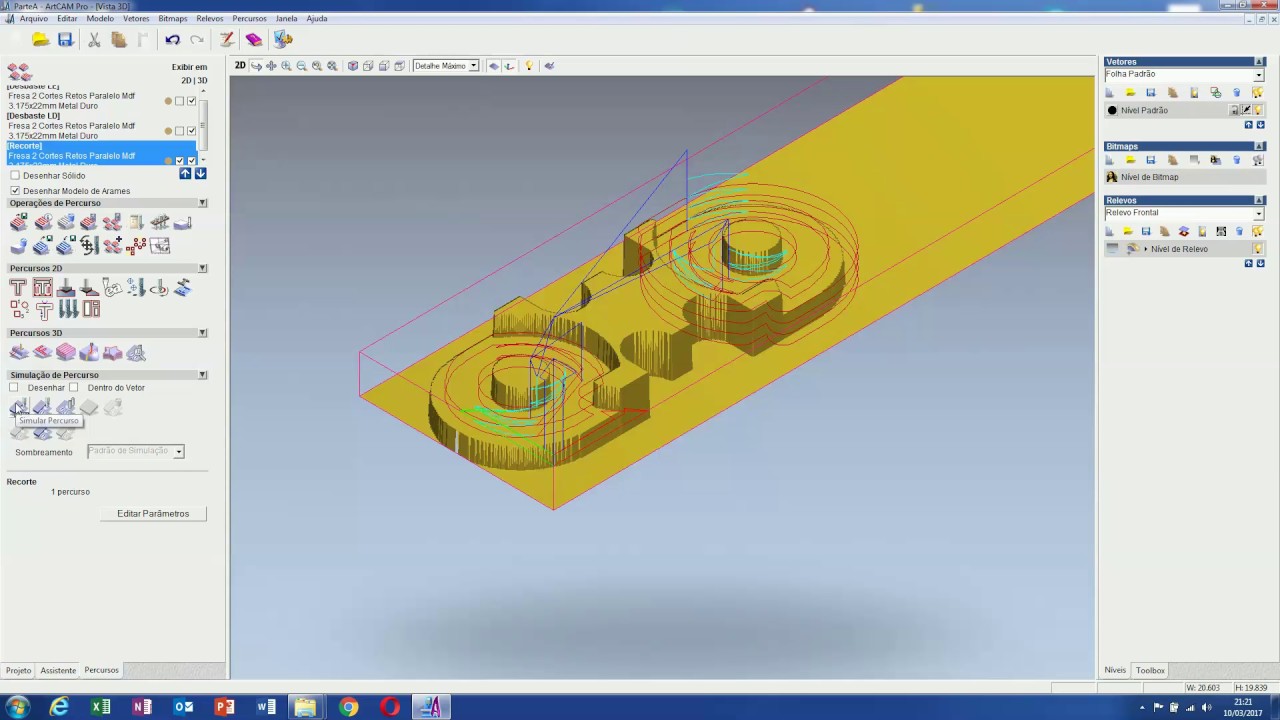
Task: Click the zoom in magnifier icon
Action: point(286,66)
